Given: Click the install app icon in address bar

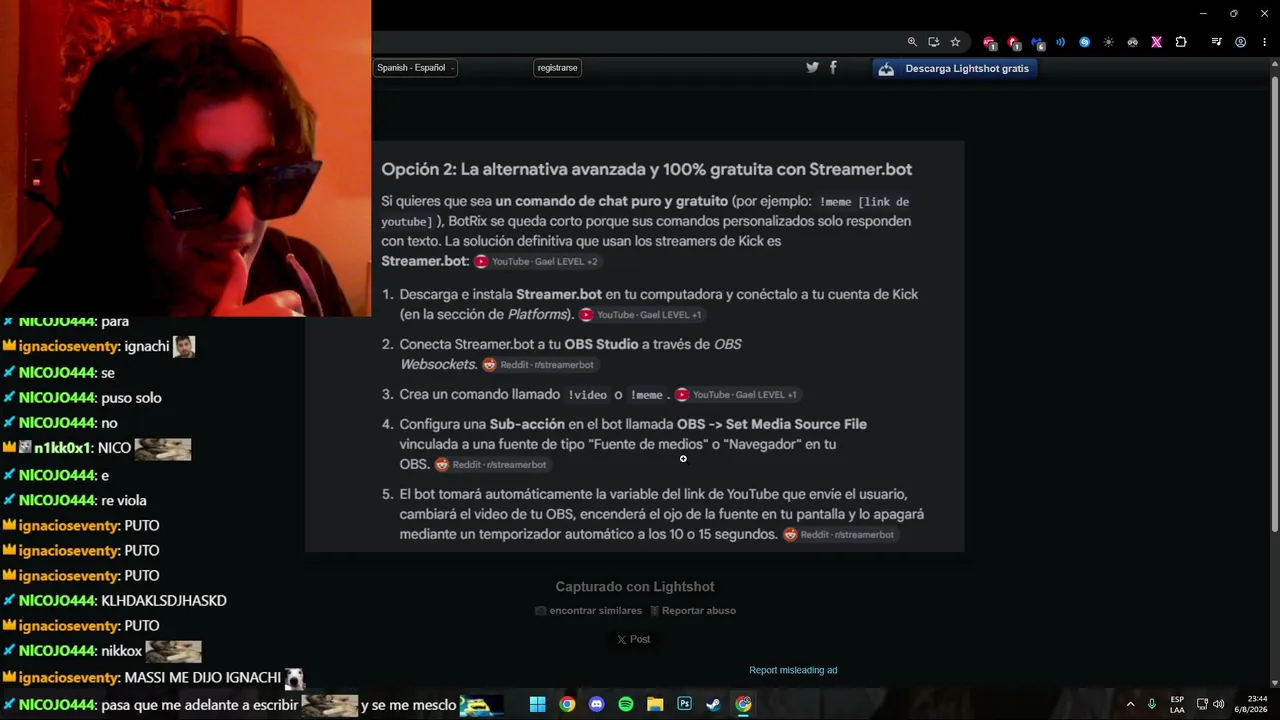Looking at the screenshot, I should [x=934, y=42].
